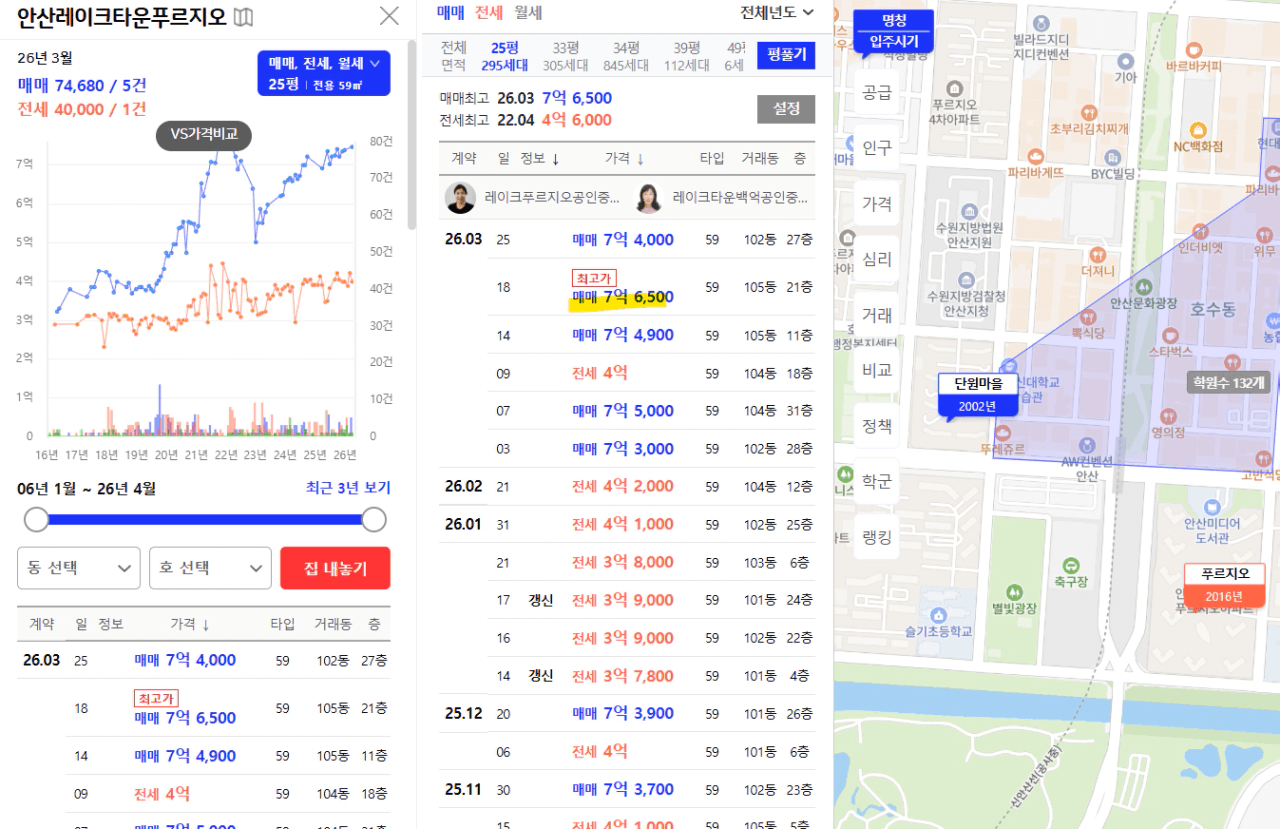Viewport: 1280px width, 829px height.
Task: Open the 전체년도 dropdown
Action: click(777, 13)
